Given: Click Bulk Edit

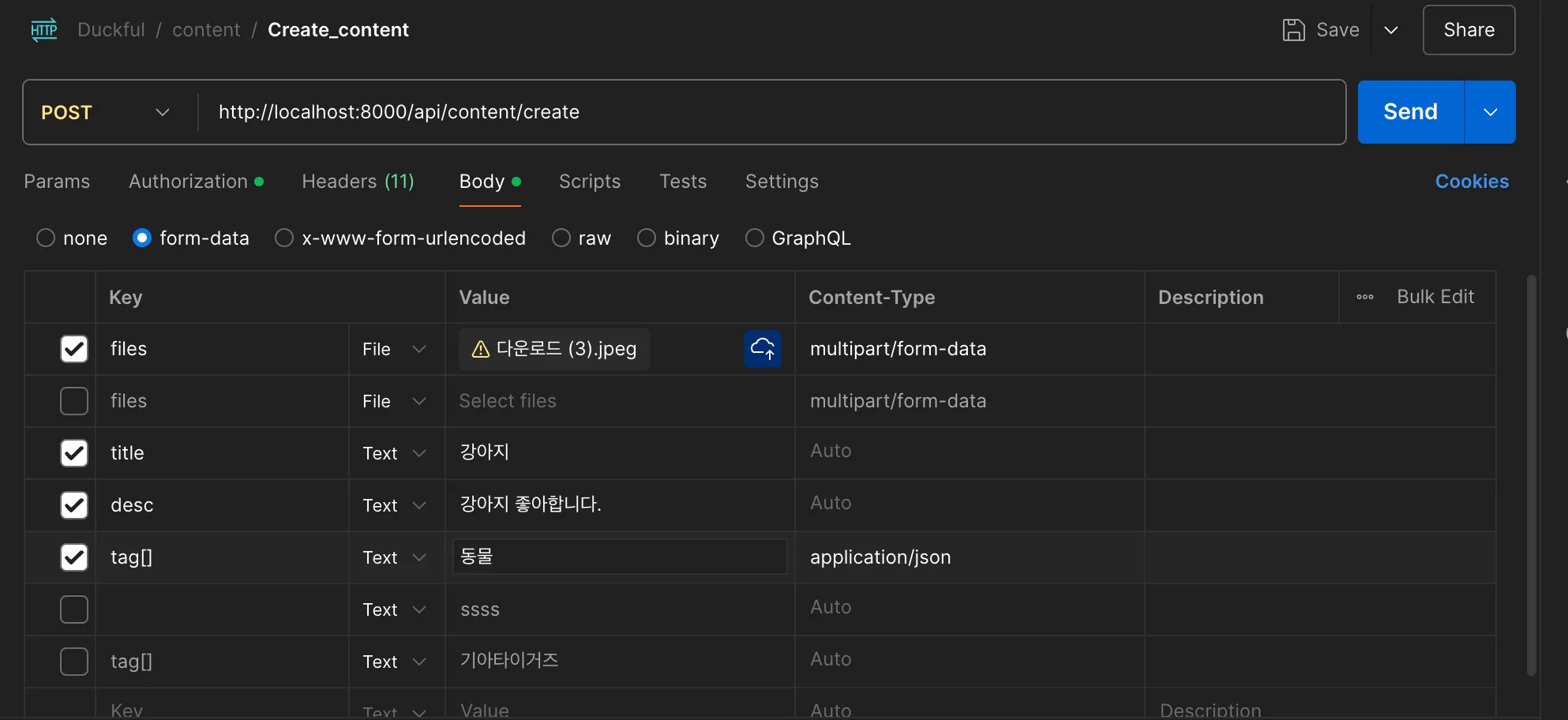Looking at the screenshot, I should (1435, 297).
